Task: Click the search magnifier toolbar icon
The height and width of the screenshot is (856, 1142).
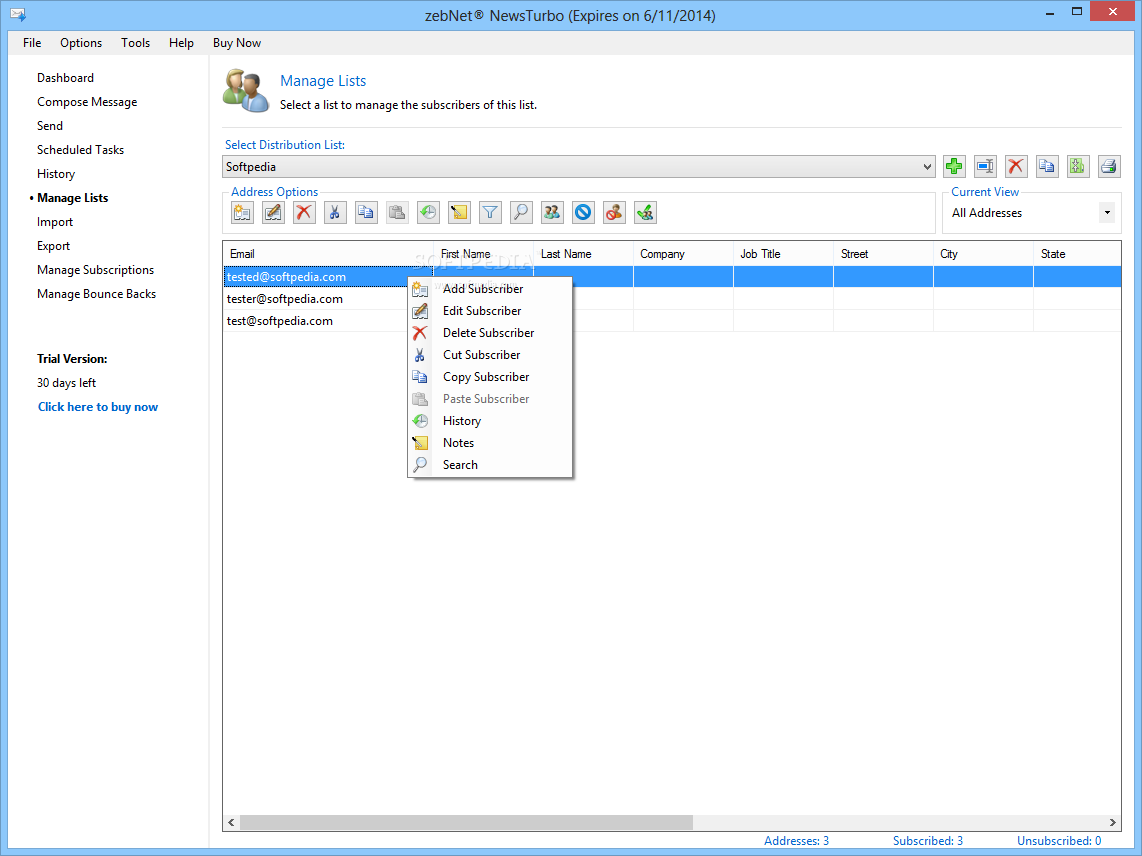Action: (x=521, y=213)
